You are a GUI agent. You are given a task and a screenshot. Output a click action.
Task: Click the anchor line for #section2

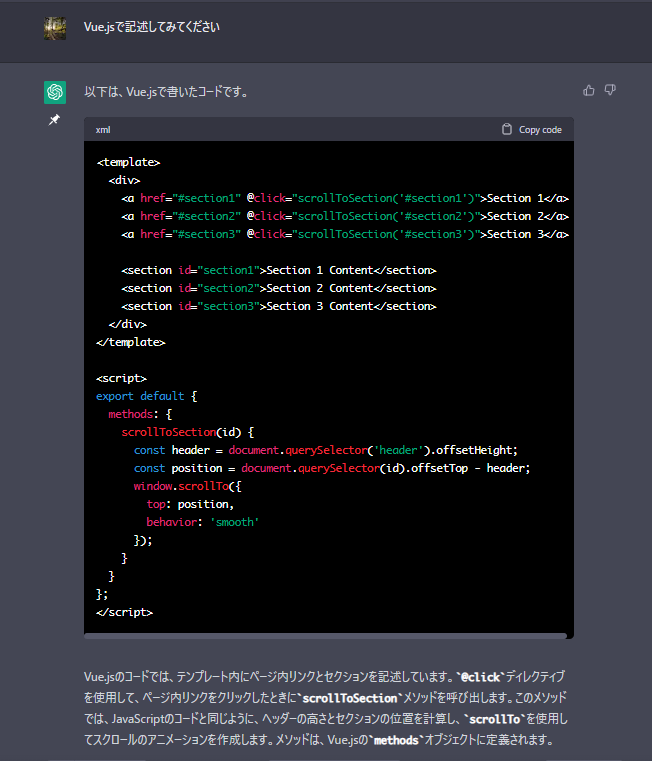[x=345, y=216]
